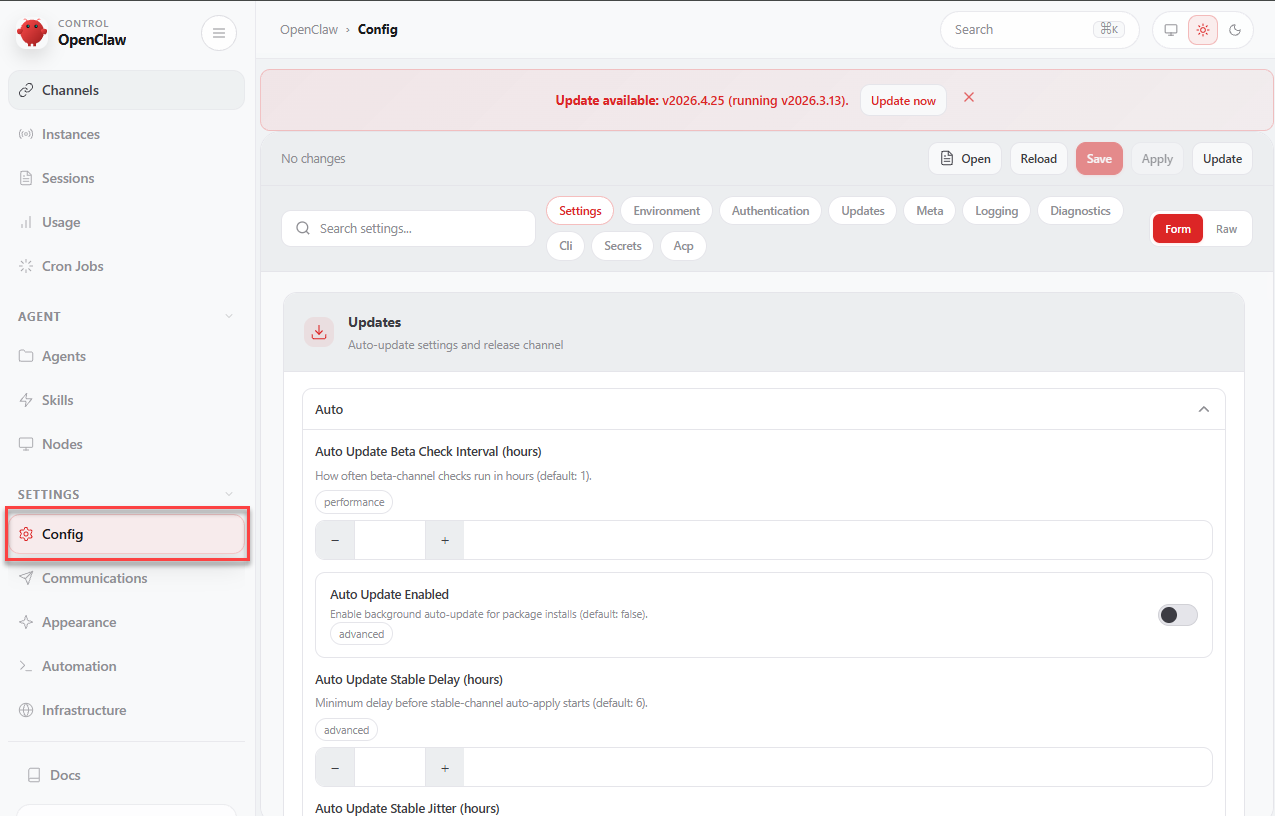Select the Diagnostics filter tab

(x=1081, y=211)
